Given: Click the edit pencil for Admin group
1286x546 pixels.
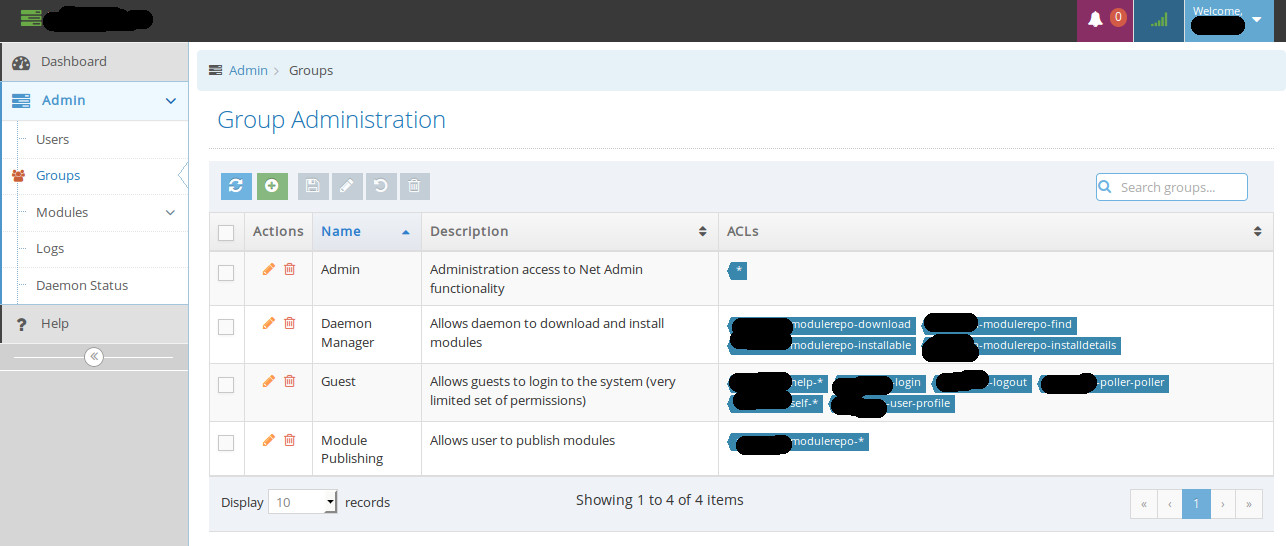Looking at the screenshot, I should [x=268, y=269].
